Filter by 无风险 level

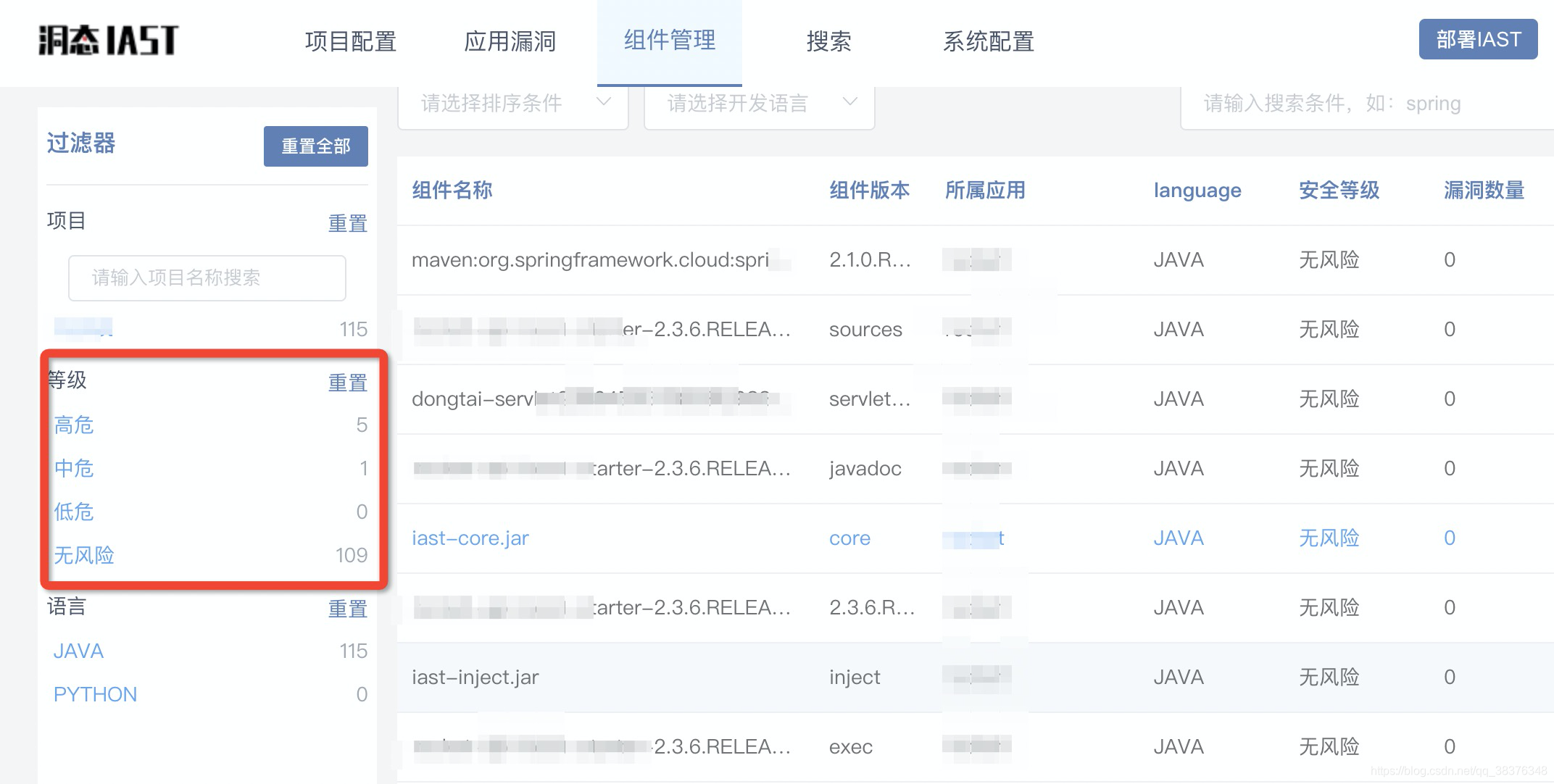point(84,555)
